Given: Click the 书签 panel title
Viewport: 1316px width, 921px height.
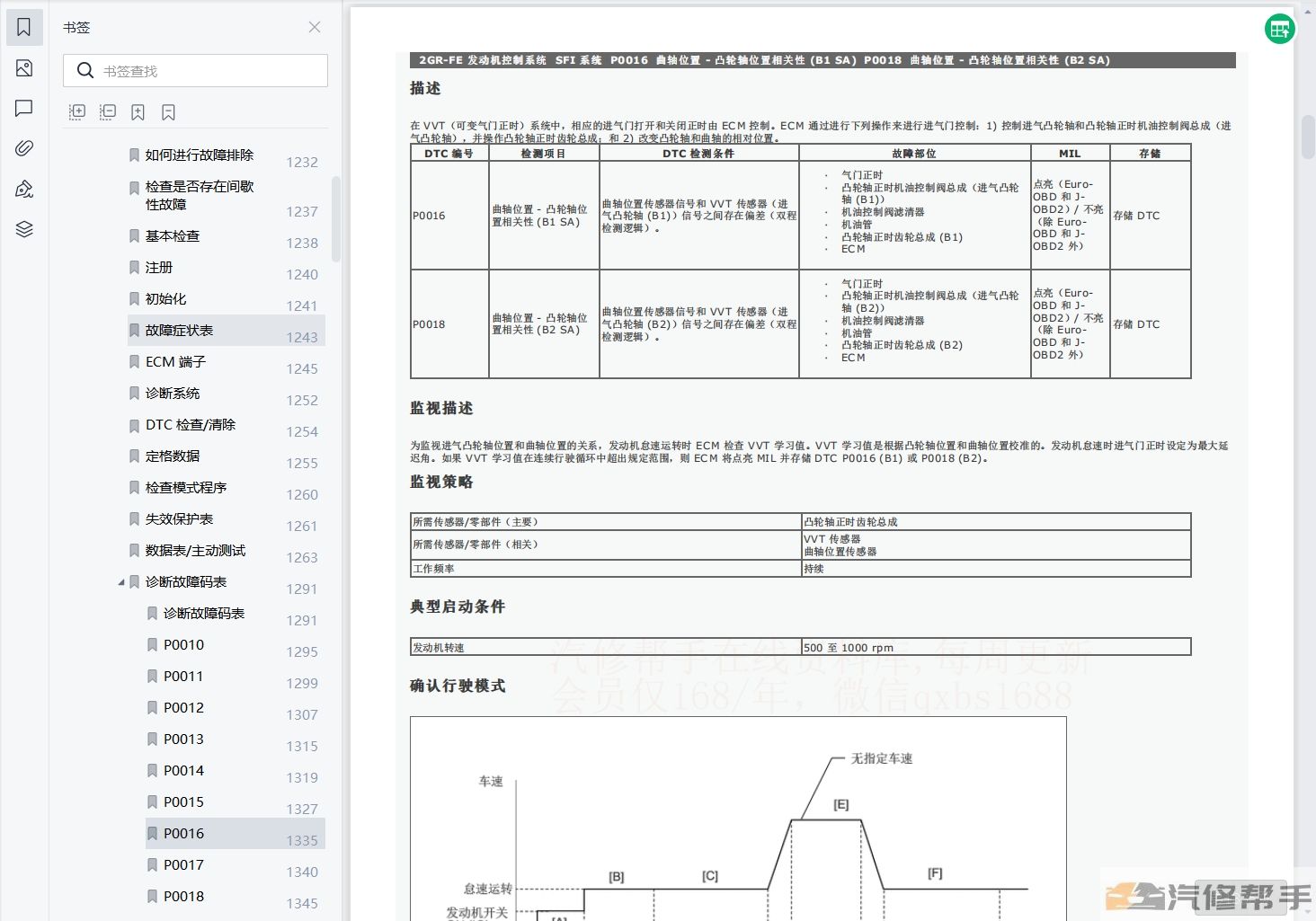Looking at the screenshot, I should 76,28.
